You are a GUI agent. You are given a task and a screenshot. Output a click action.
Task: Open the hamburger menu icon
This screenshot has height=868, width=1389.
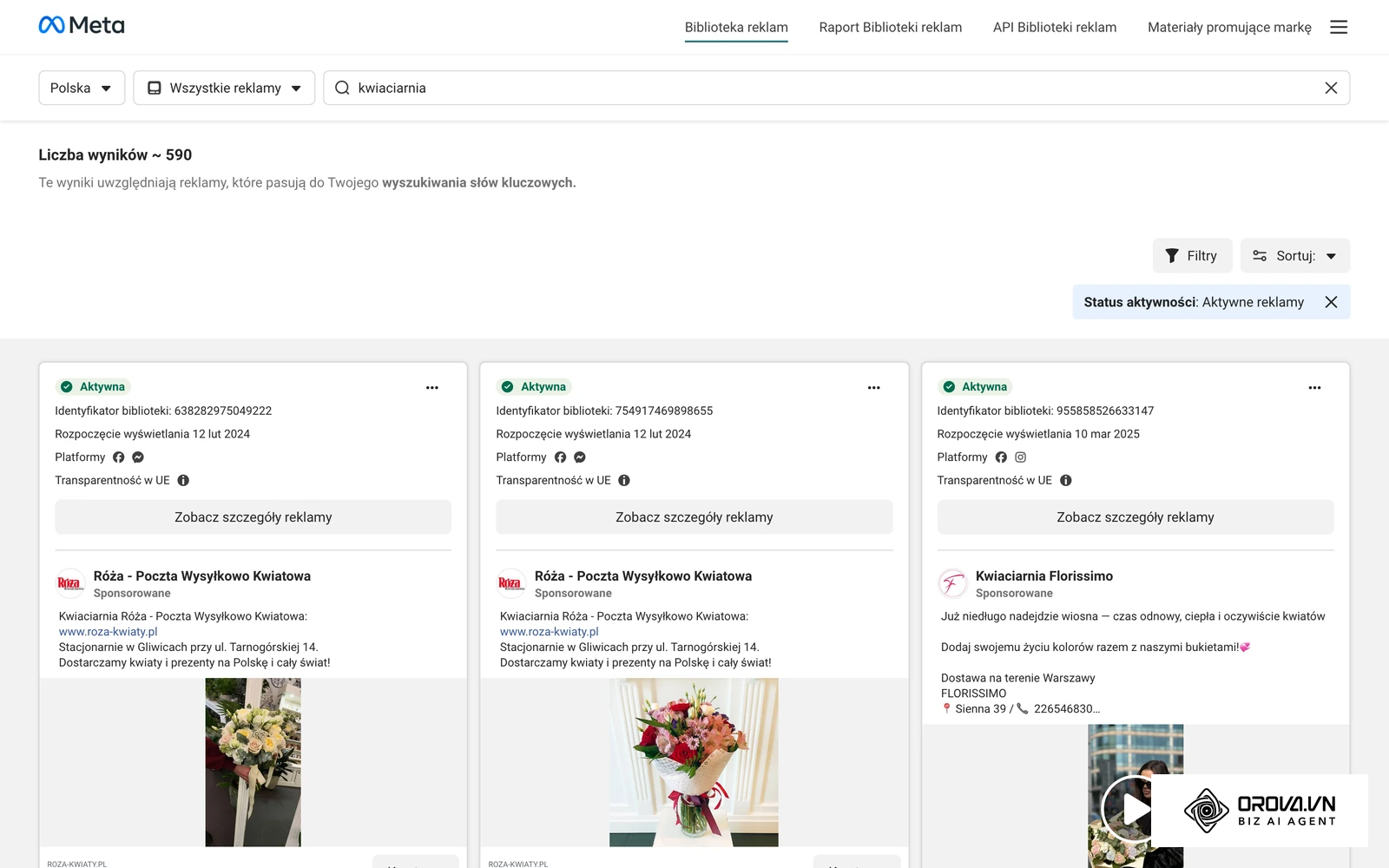(x=1339, y=27)
